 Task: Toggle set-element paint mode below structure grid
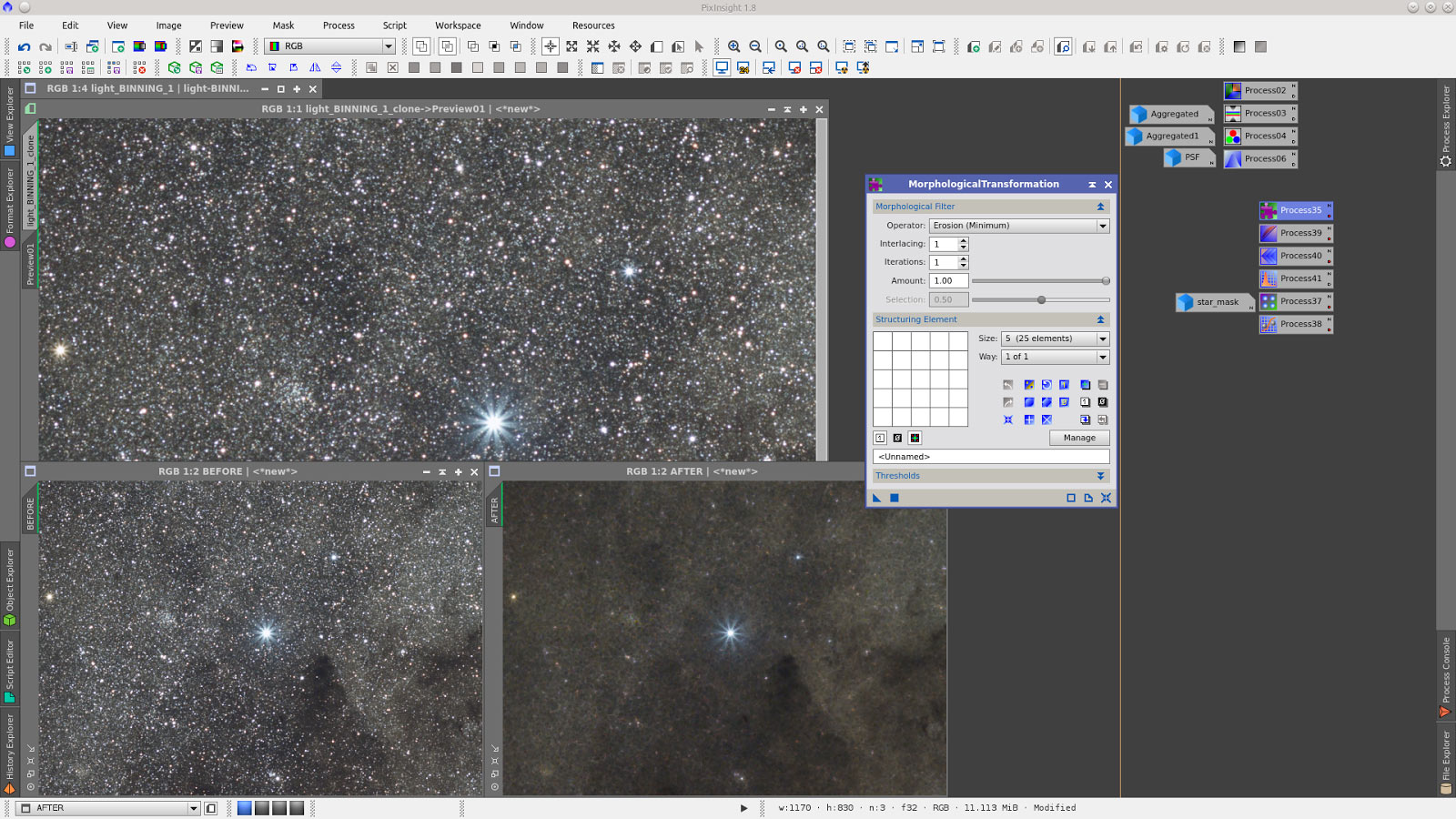[880, 438]
